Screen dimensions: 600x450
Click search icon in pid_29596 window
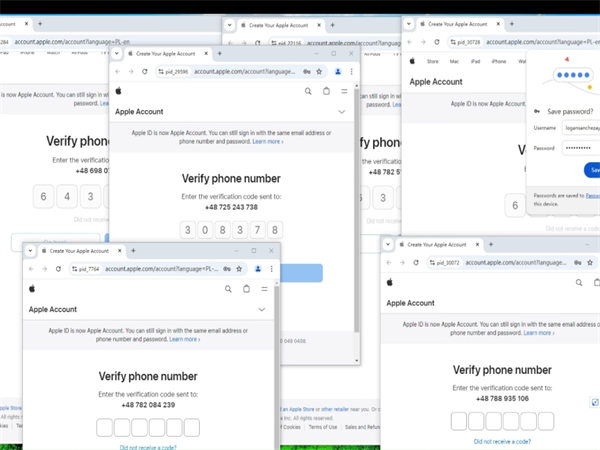tap(308, 91)
